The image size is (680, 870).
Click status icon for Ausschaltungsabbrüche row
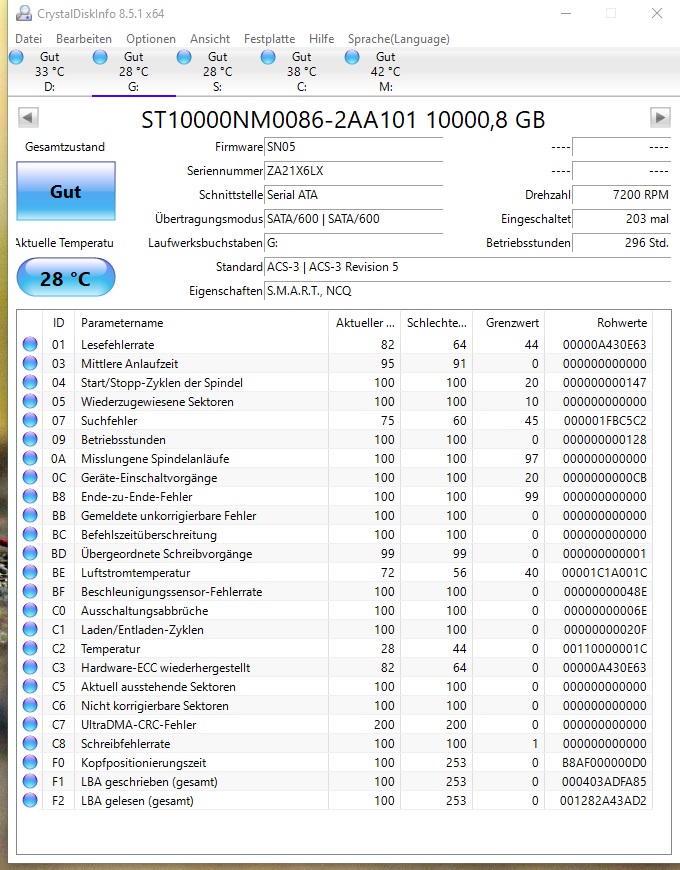[x=30, y=610]
